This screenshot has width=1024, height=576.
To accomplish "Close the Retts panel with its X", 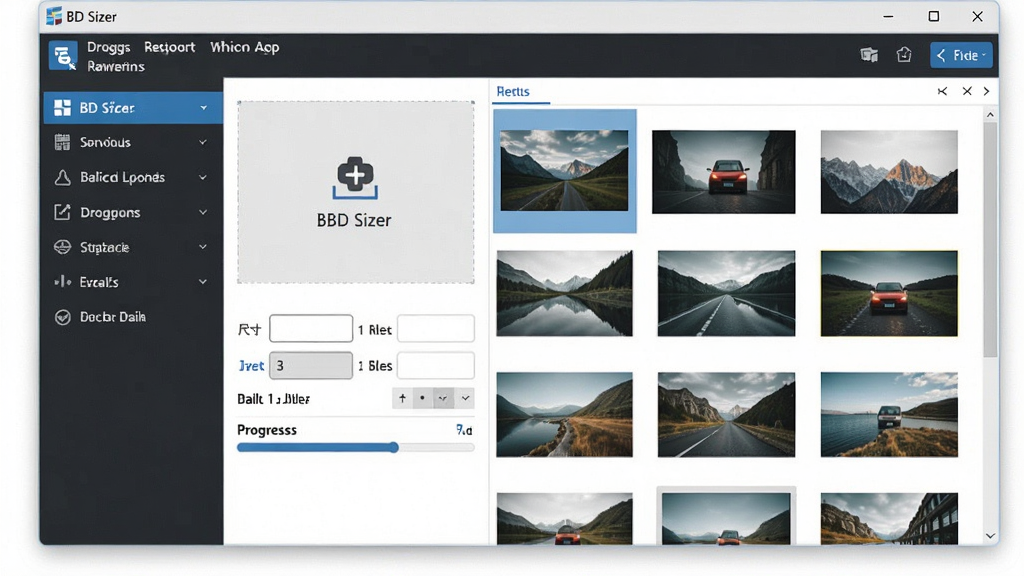I will coord(967,91).
